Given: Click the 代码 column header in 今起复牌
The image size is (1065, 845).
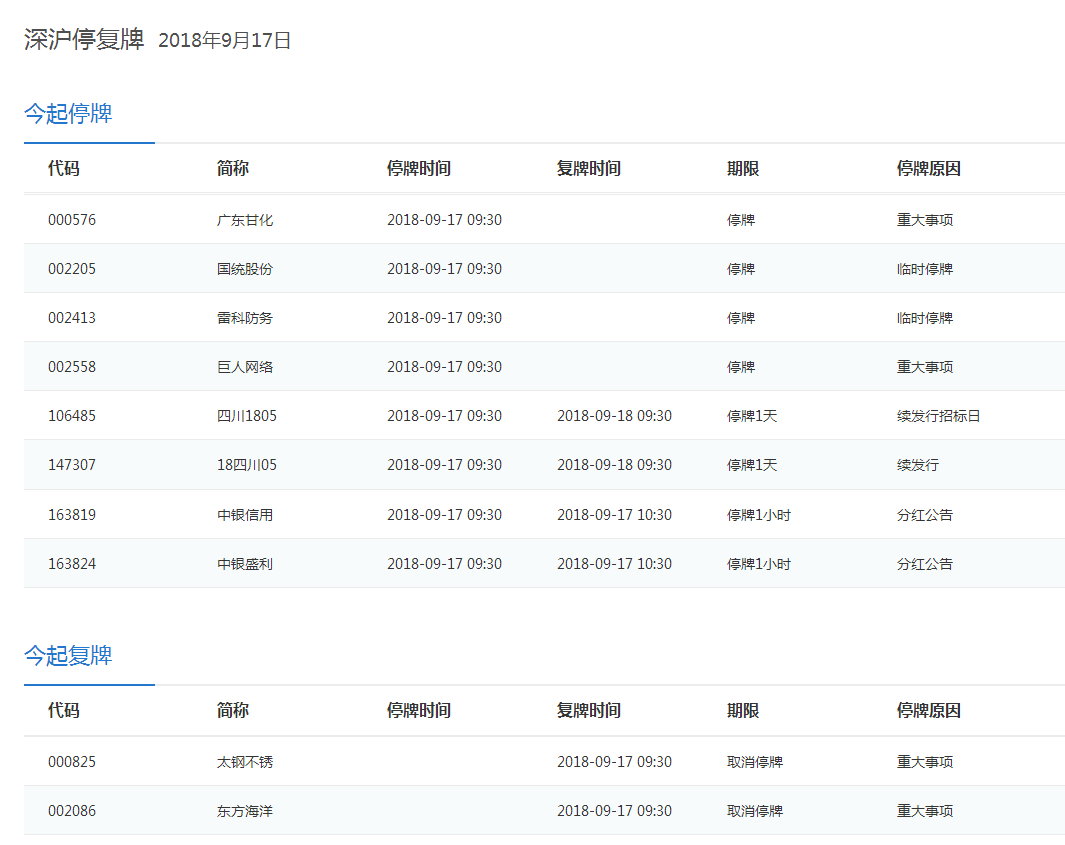Looking at the screenshot, I should coord(63,711).
